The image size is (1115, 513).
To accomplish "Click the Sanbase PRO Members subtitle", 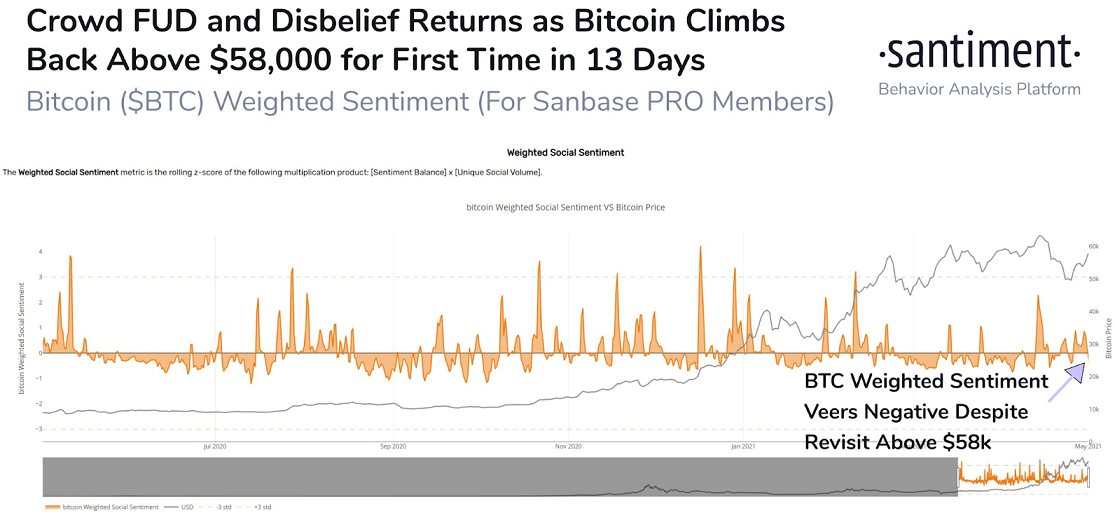I will (430, 102).
